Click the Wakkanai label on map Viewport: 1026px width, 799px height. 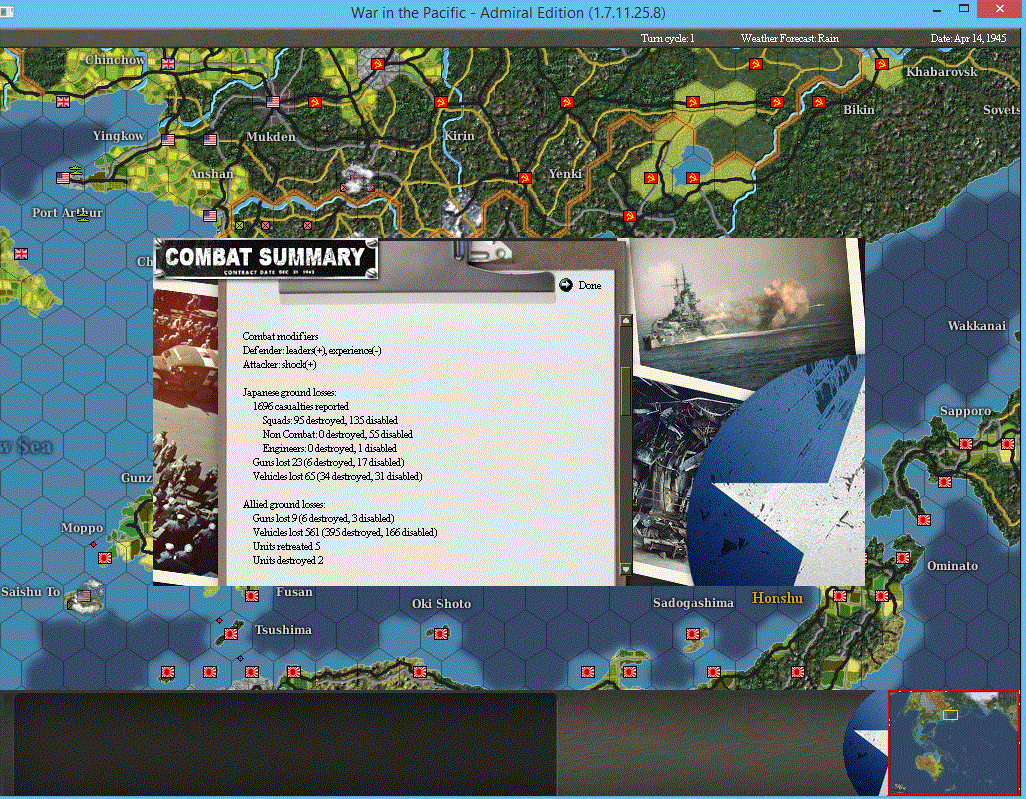(976, 325)
